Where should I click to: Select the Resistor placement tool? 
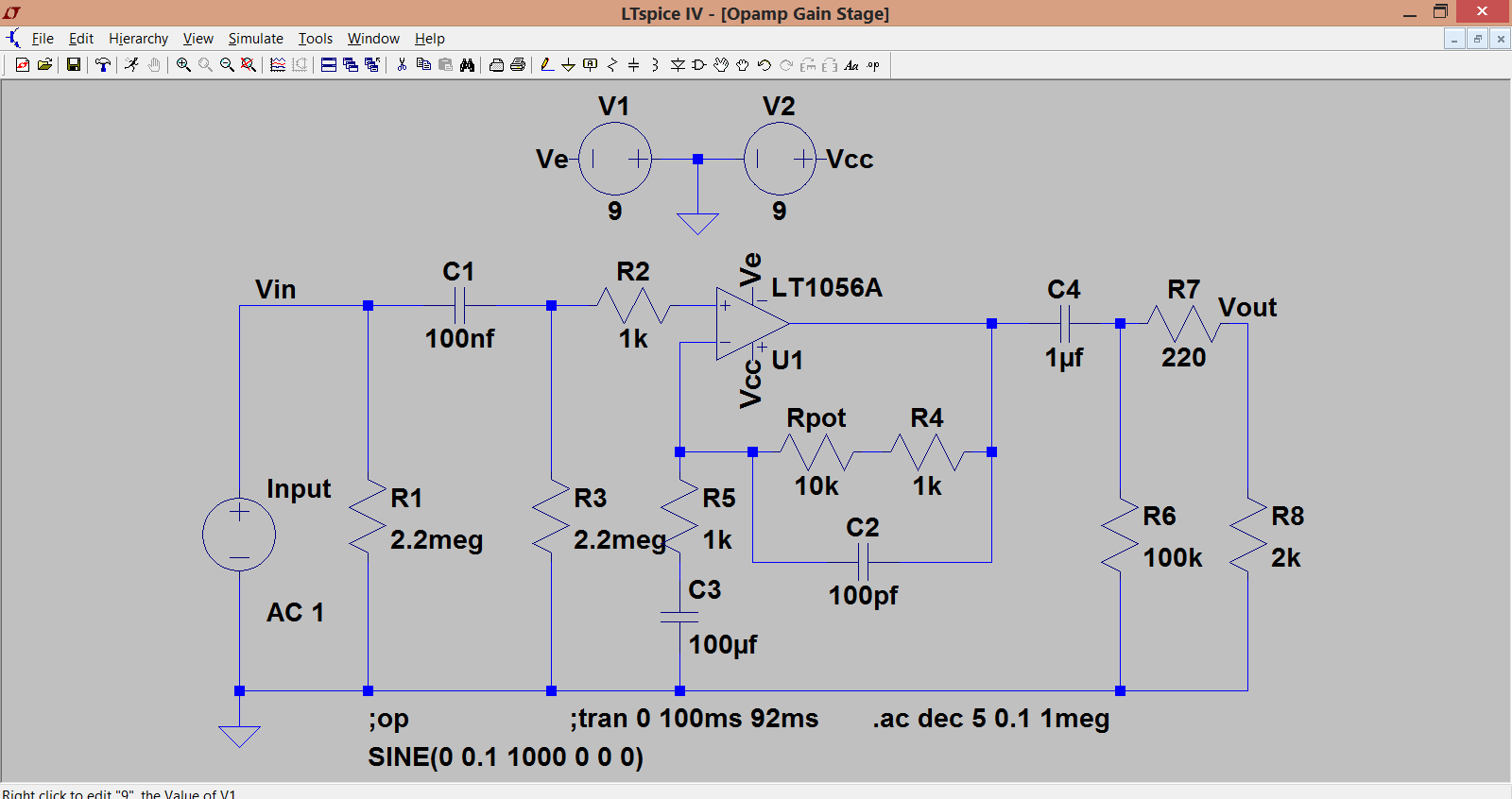[x=612, y=64]
